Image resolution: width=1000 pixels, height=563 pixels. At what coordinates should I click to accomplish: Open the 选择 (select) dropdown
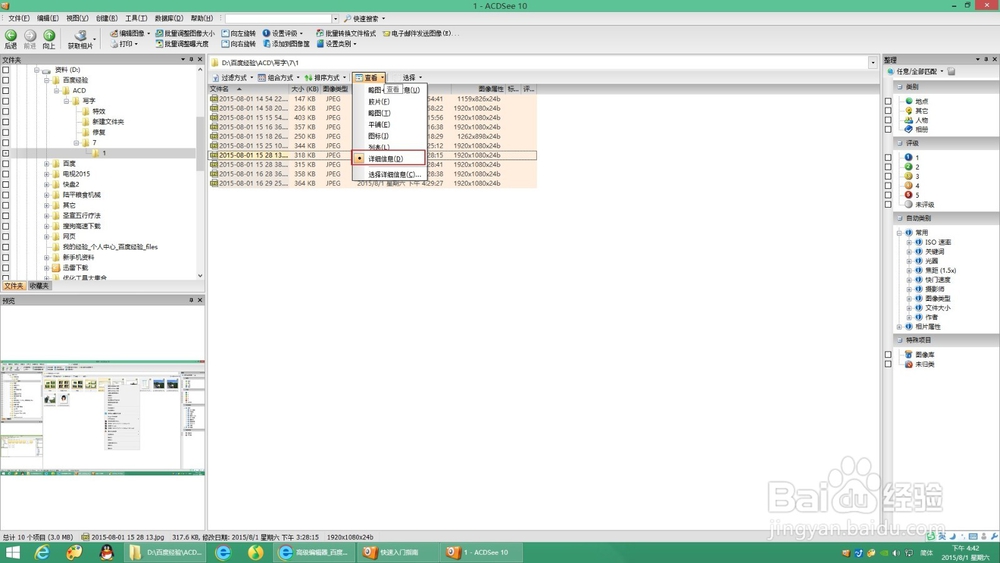tap(412, 78)
